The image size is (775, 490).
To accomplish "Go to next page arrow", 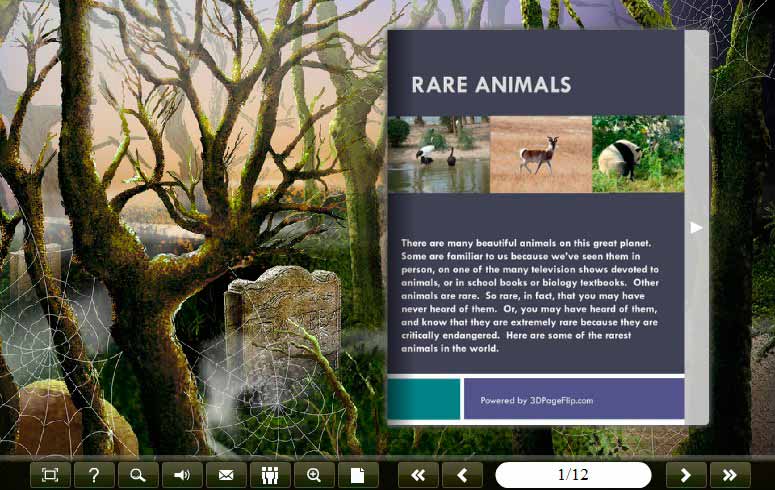I will tap(686, 475).
